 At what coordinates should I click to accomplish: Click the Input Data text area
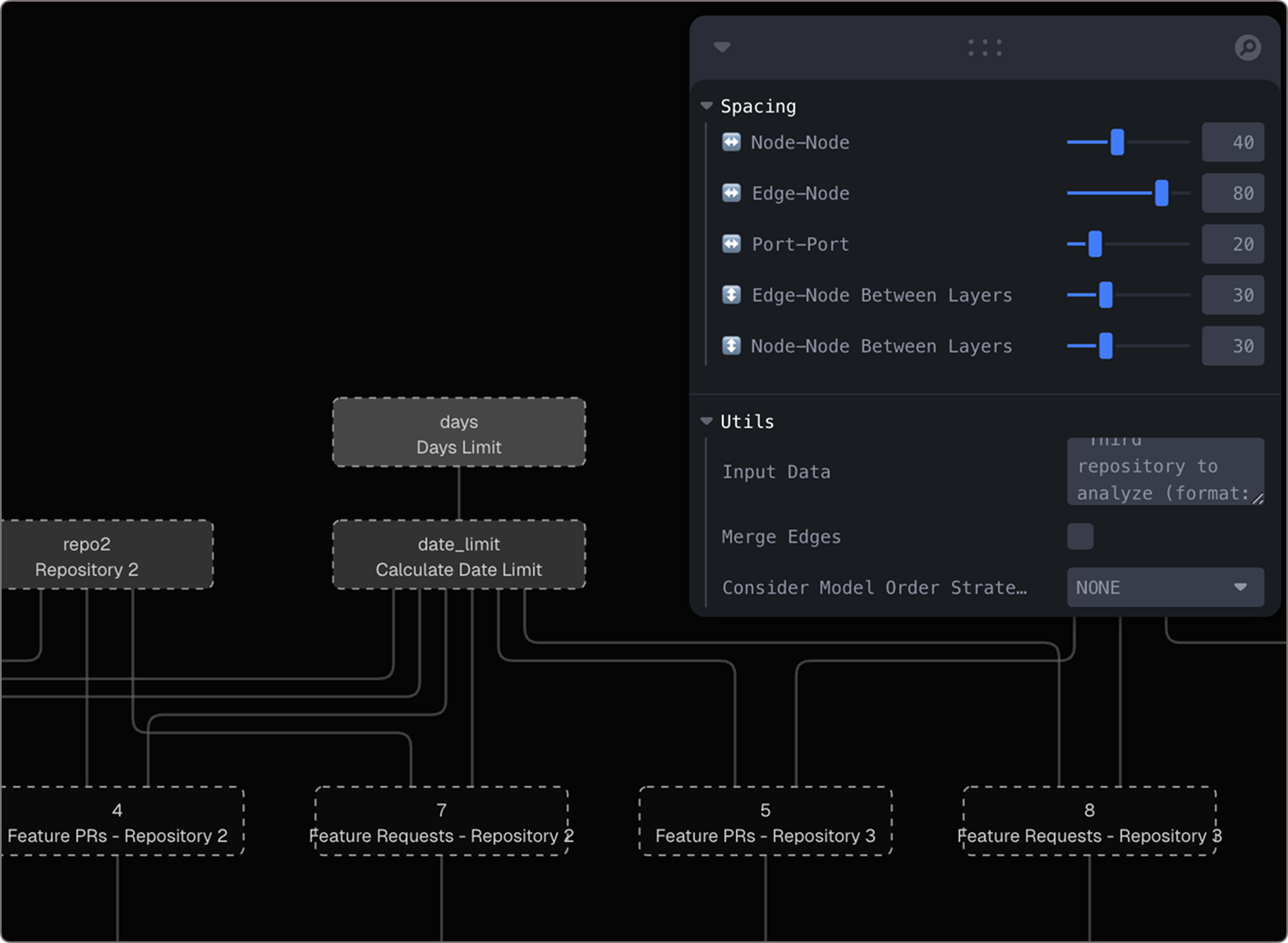[x=1166, y=471]
